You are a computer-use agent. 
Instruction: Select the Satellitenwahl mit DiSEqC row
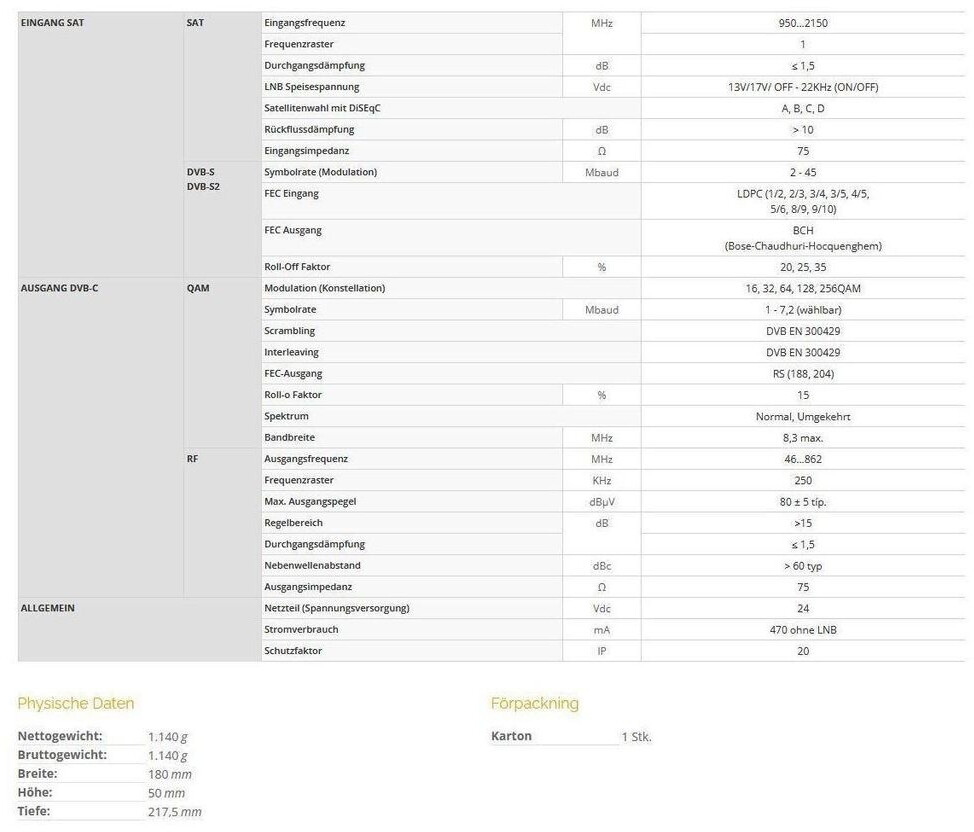pyautogui.click(x=323, y=108)
